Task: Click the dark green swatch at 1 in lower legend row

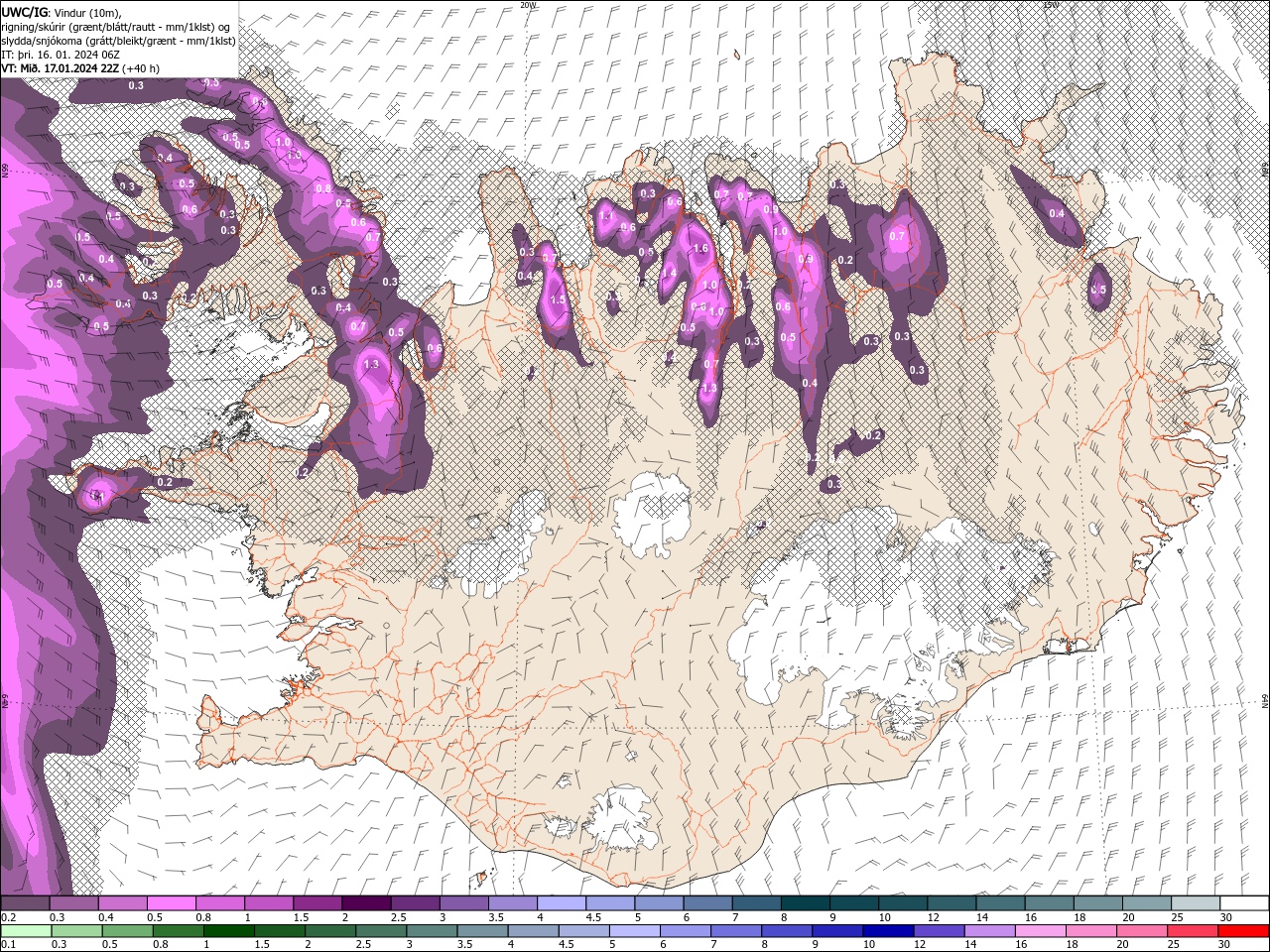Action: tap(228, 931)
